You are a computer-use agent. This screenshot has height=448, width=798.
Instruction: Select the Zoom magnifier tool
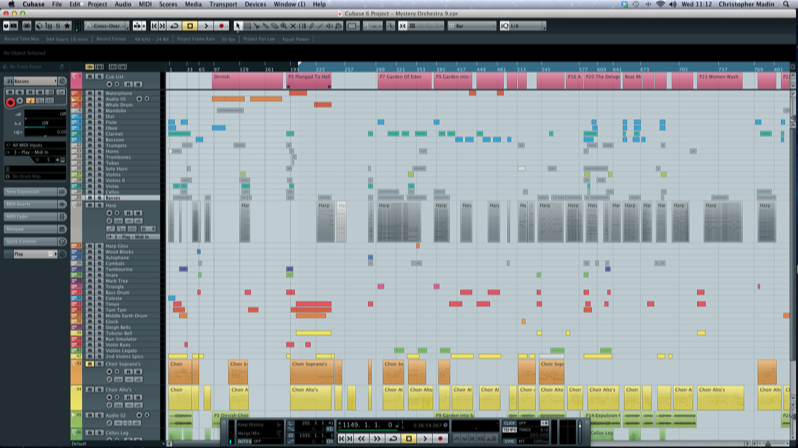point(283,26)
